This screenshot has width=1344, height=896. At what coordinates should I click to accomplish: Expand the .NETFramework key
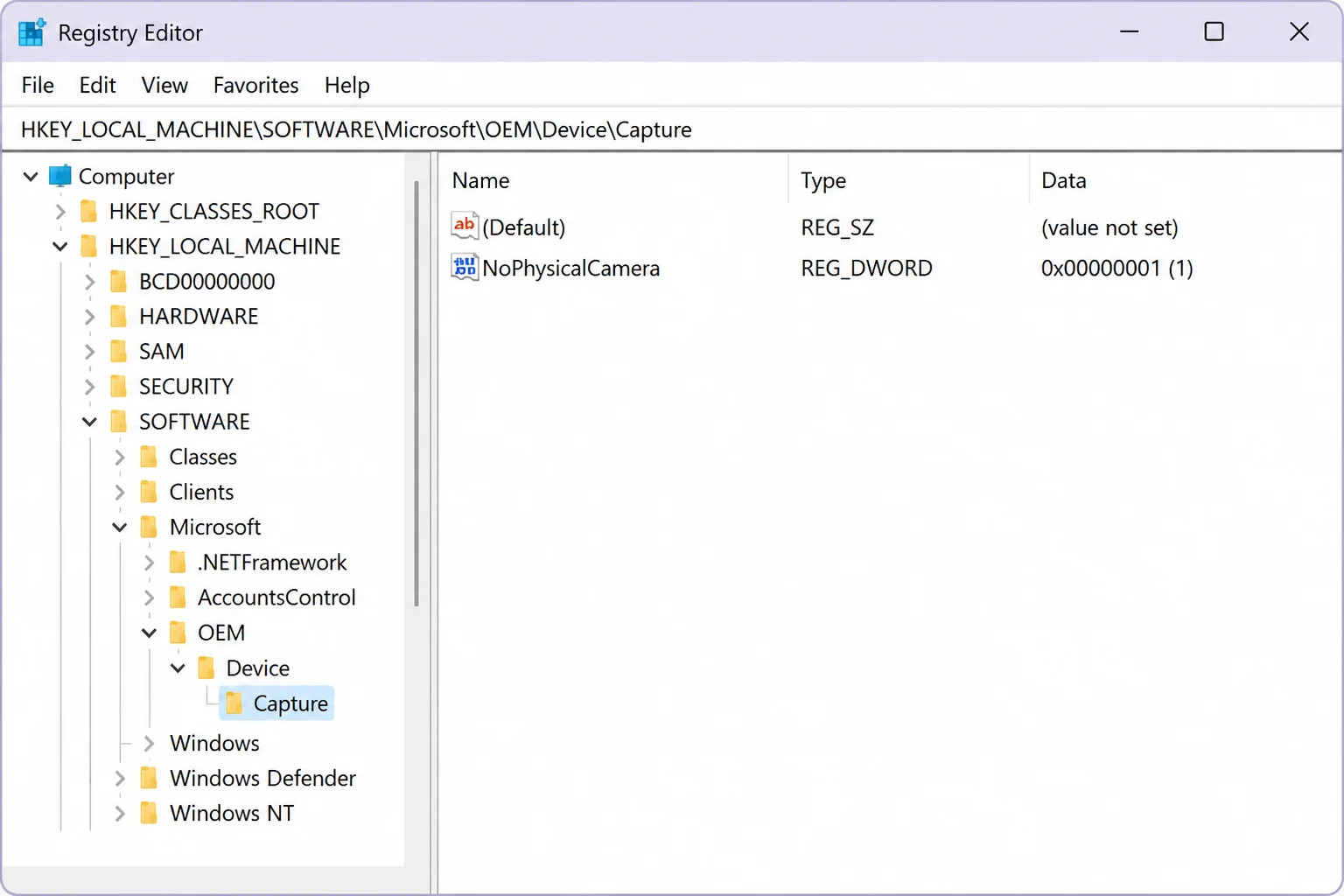(x=149, y=562)
